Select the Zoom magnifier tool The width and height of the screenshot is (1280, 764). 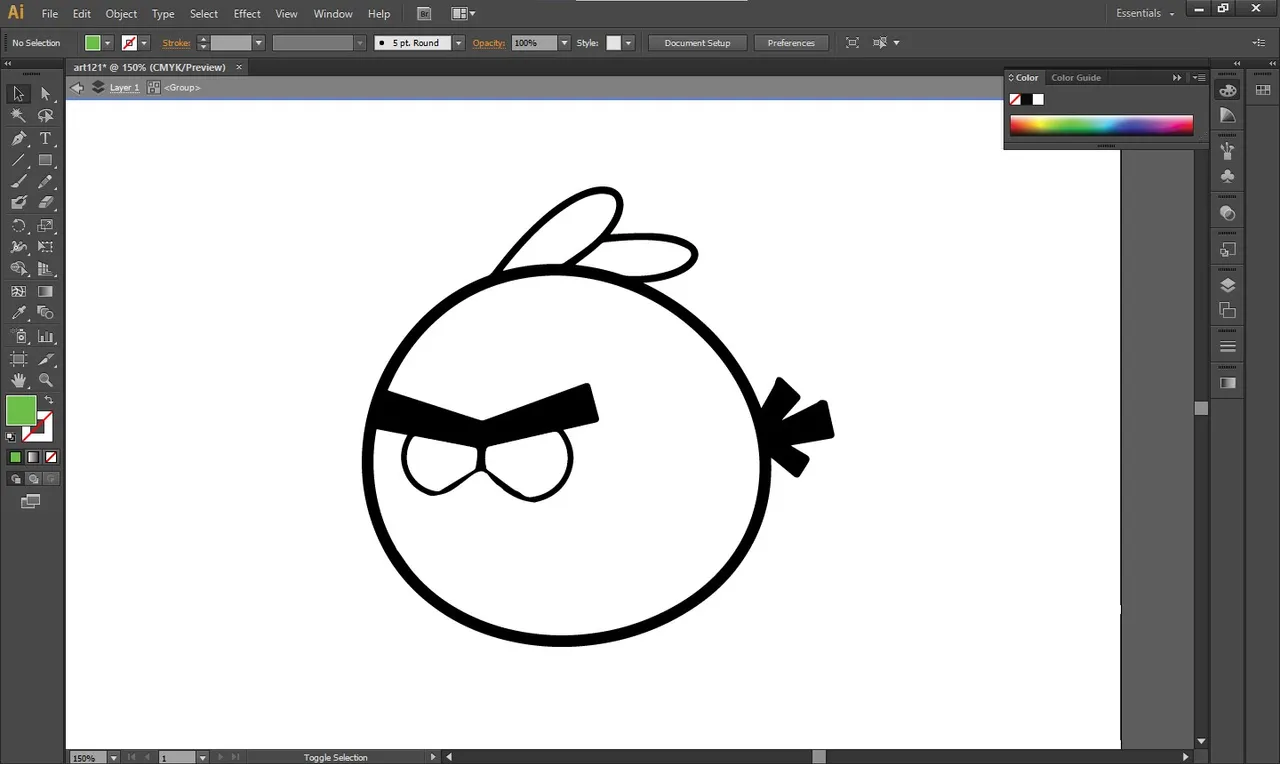[x=45, y=381]
